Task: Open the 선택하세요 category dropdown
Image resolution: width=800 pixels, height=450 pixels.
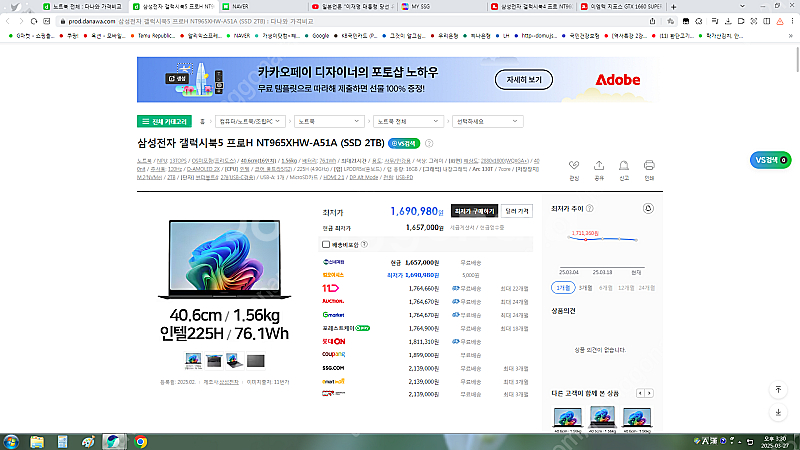Action: [487, 121]
